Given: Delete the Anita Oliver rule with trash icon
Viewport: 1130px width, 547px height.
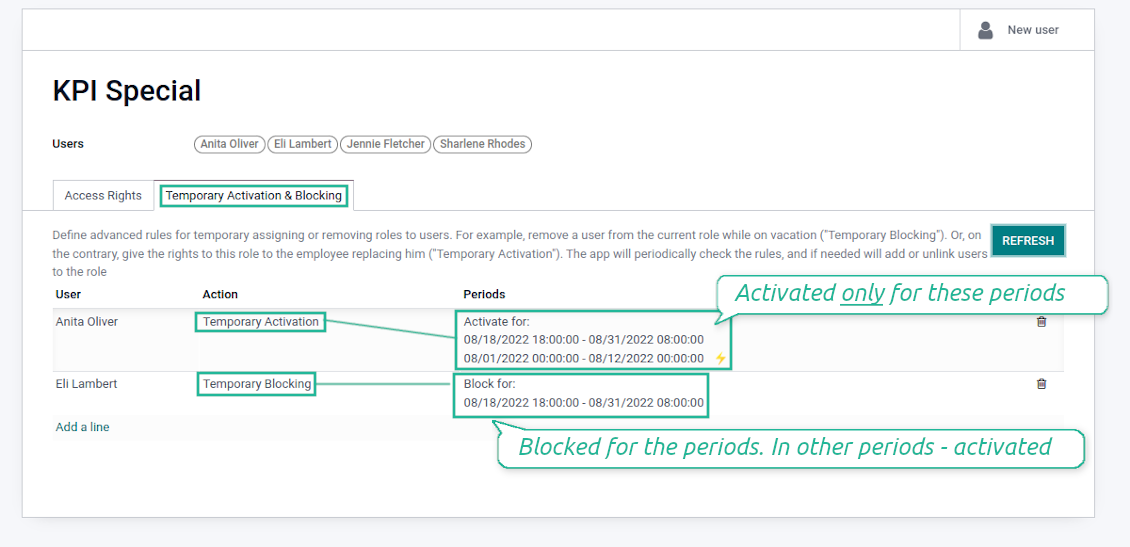Looking at the screenshot, I should point(1041,322).
